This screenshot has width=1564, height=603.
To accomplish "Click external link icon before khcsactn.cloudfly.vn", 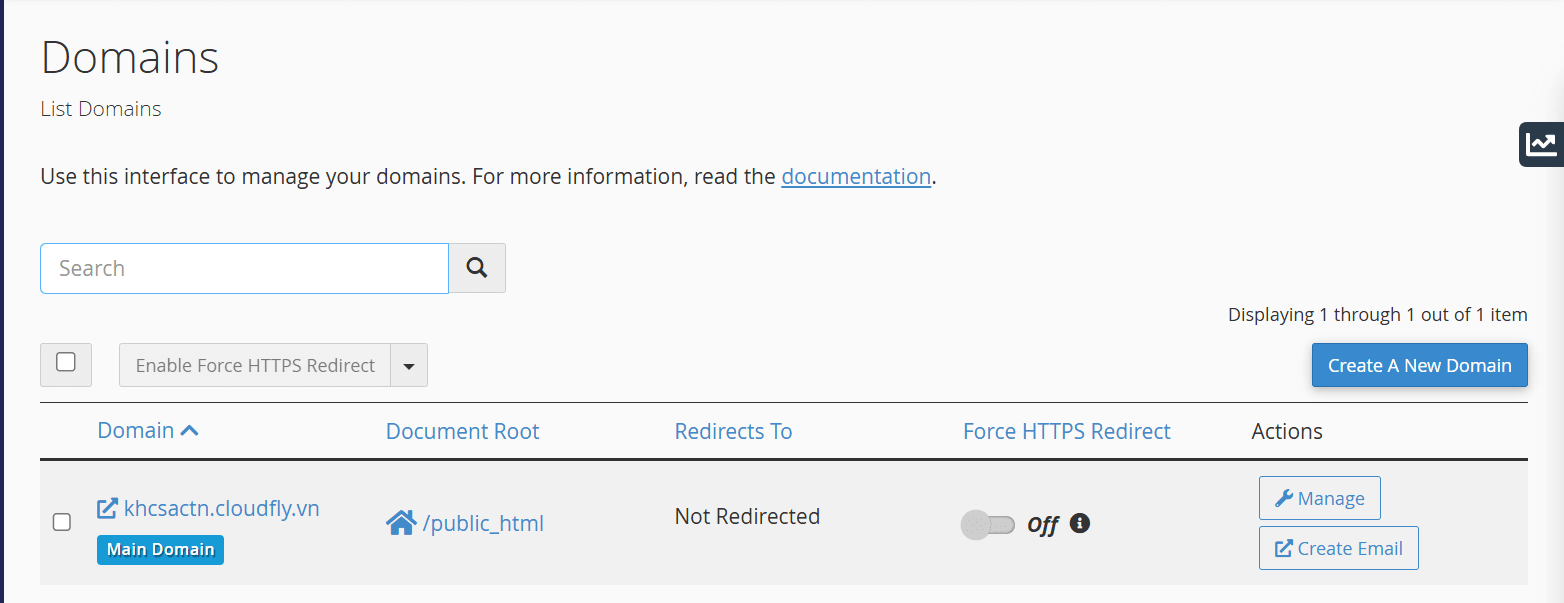I will click(107, 509).
